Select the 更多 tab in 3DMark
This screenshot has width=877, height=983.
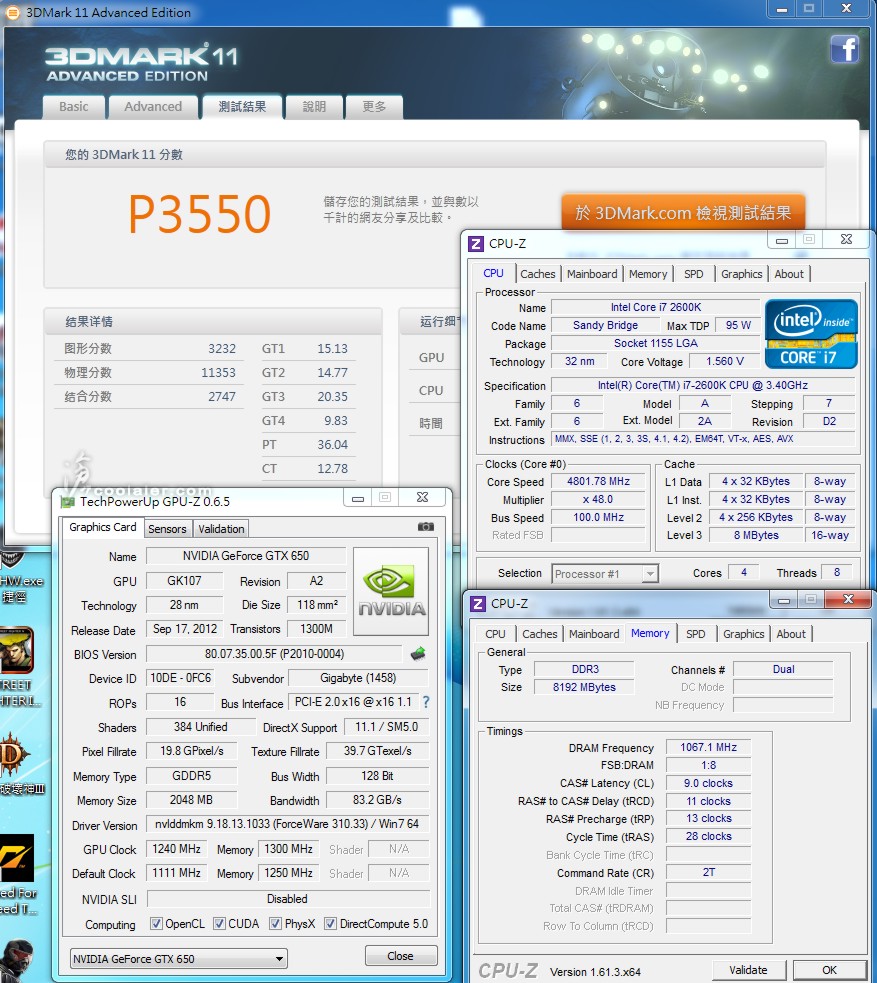(x=374, y=107)
